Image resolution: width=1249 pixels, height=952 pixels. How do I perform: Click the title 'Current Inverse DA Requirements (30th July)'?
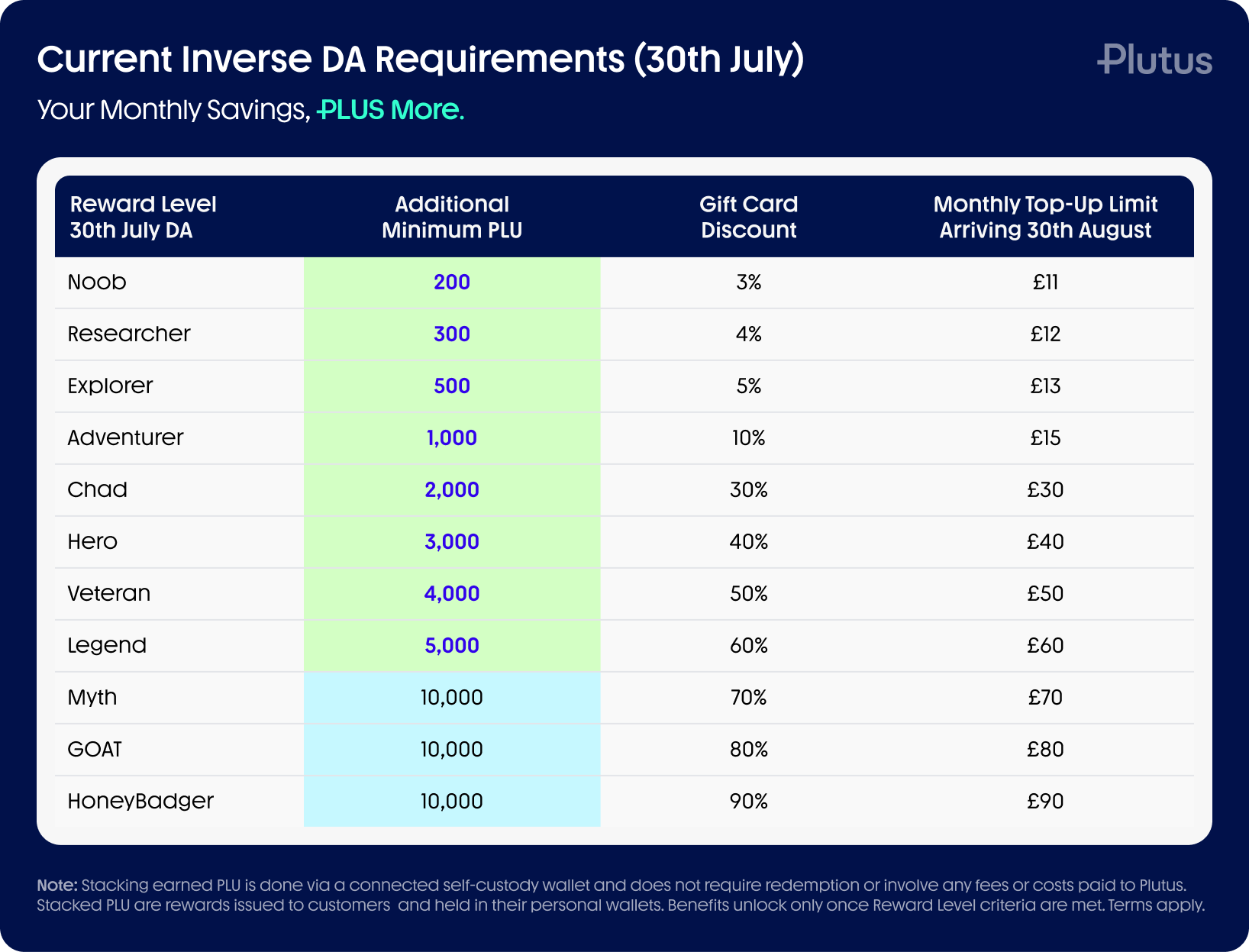pyautogui.click(x=421, y=60)
